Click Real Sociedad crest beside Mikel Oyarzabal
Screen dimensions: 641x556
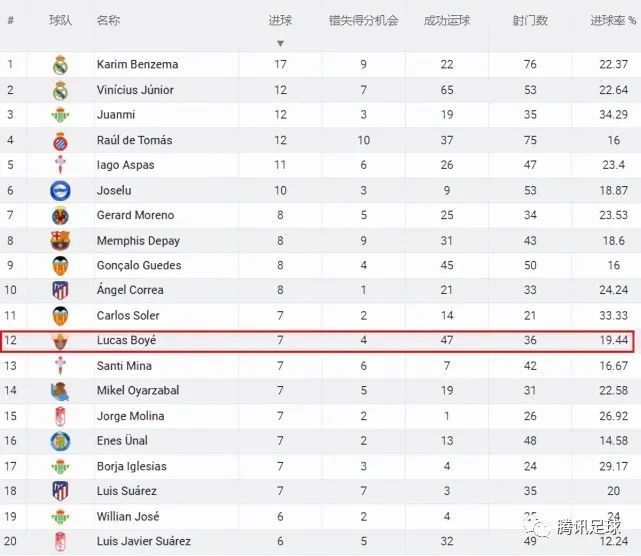60,391
